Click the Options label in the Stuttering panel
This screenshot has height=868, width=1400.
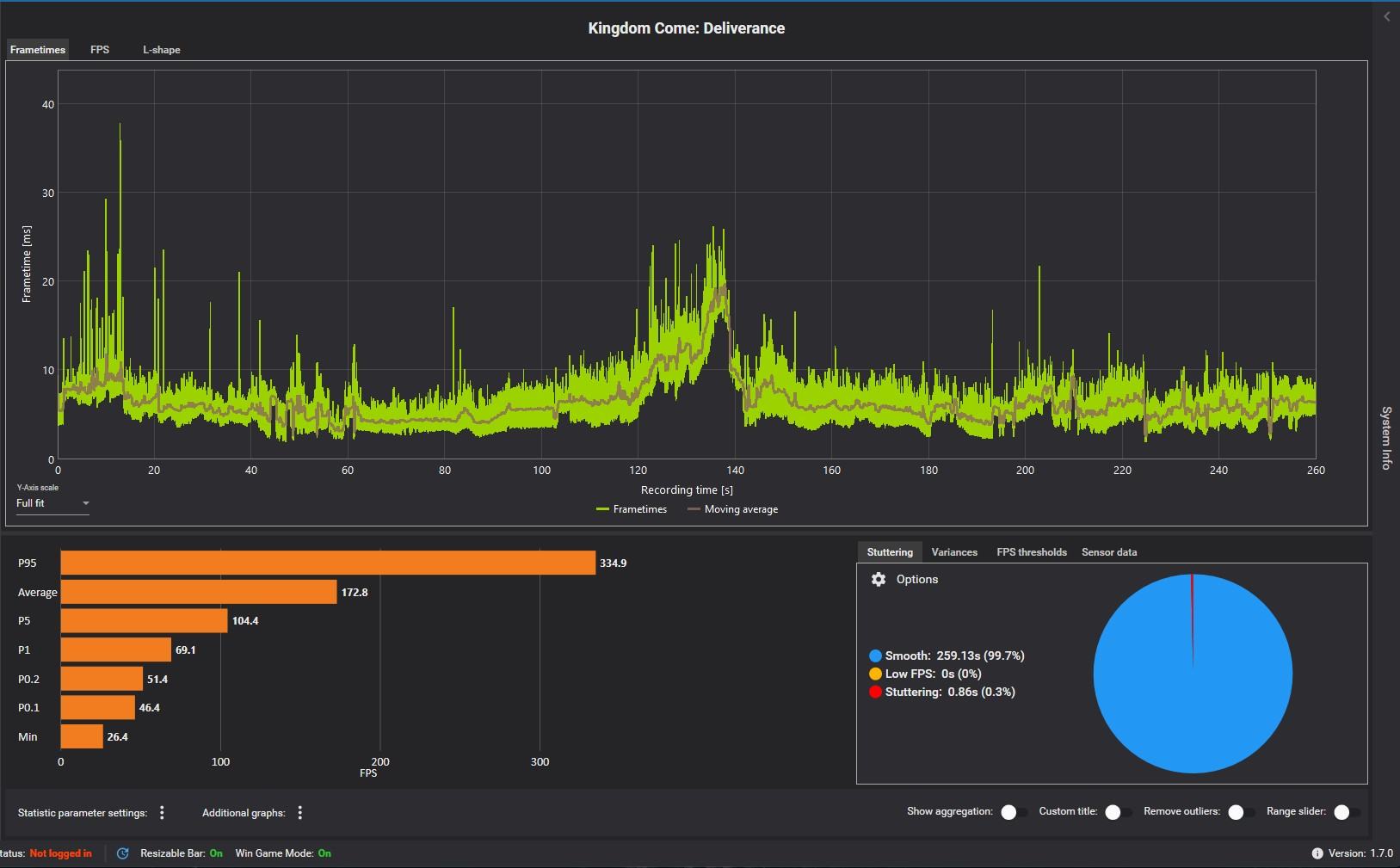(917, 580)
